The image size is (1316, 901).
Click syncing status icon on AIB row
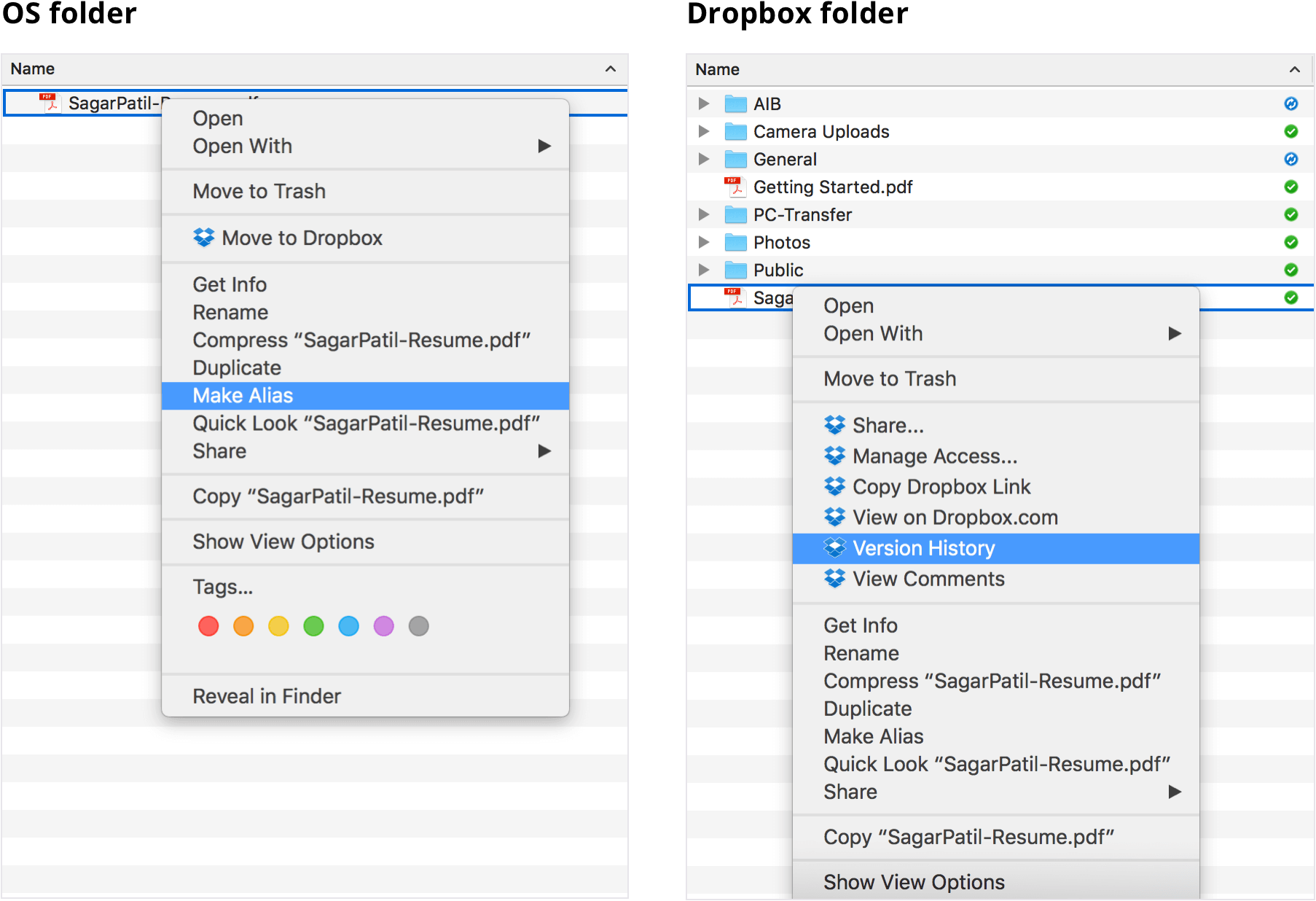(x=1290, y=104)
